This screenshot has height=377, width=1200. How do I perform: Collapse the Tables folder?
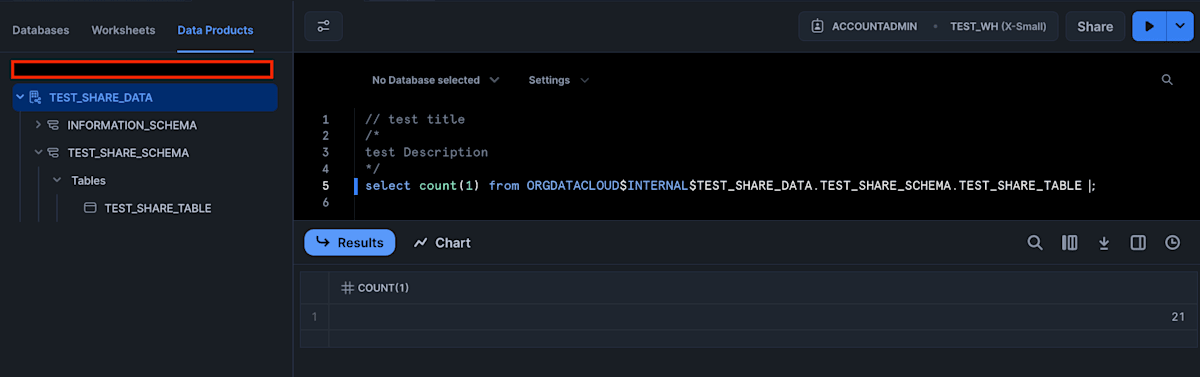click(57, 181)
